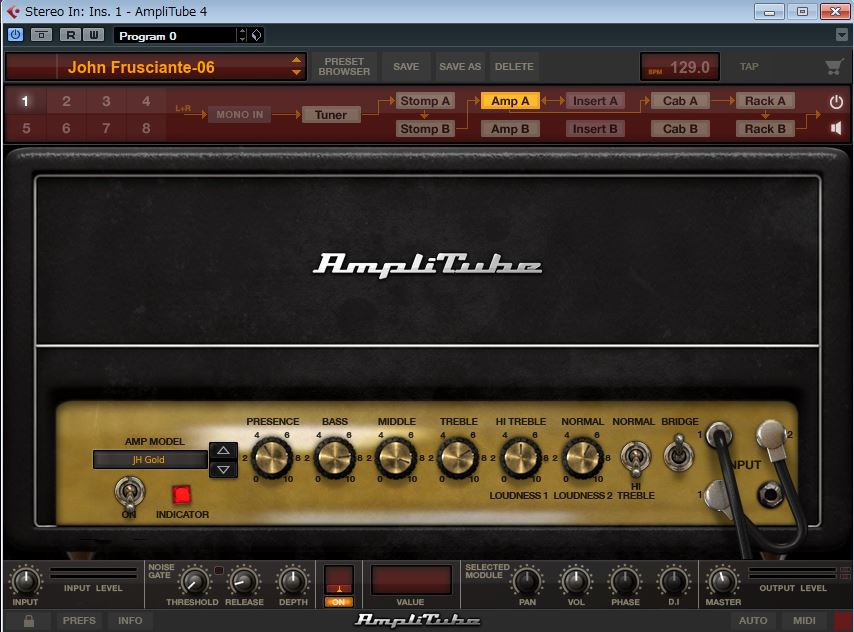Enable Write automation W button
The image size is (854, 632).
coord(94,35)
